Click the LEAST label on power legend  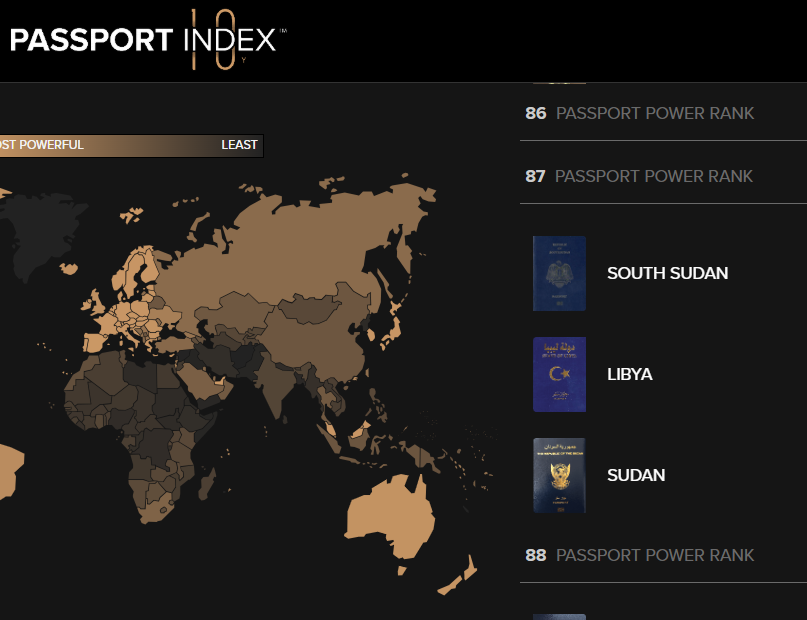click(239, 145)
